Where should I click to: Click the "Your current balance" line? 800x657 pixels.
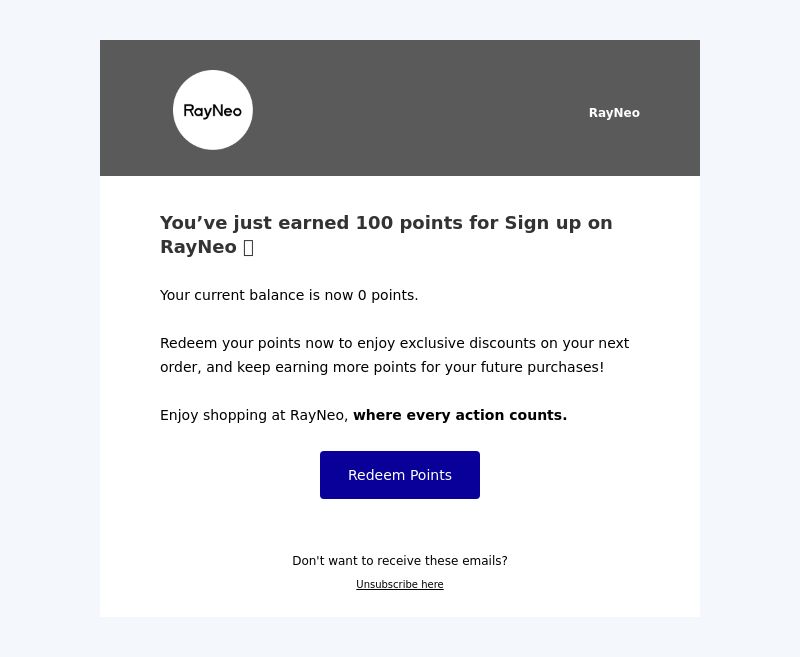(289, 295)
